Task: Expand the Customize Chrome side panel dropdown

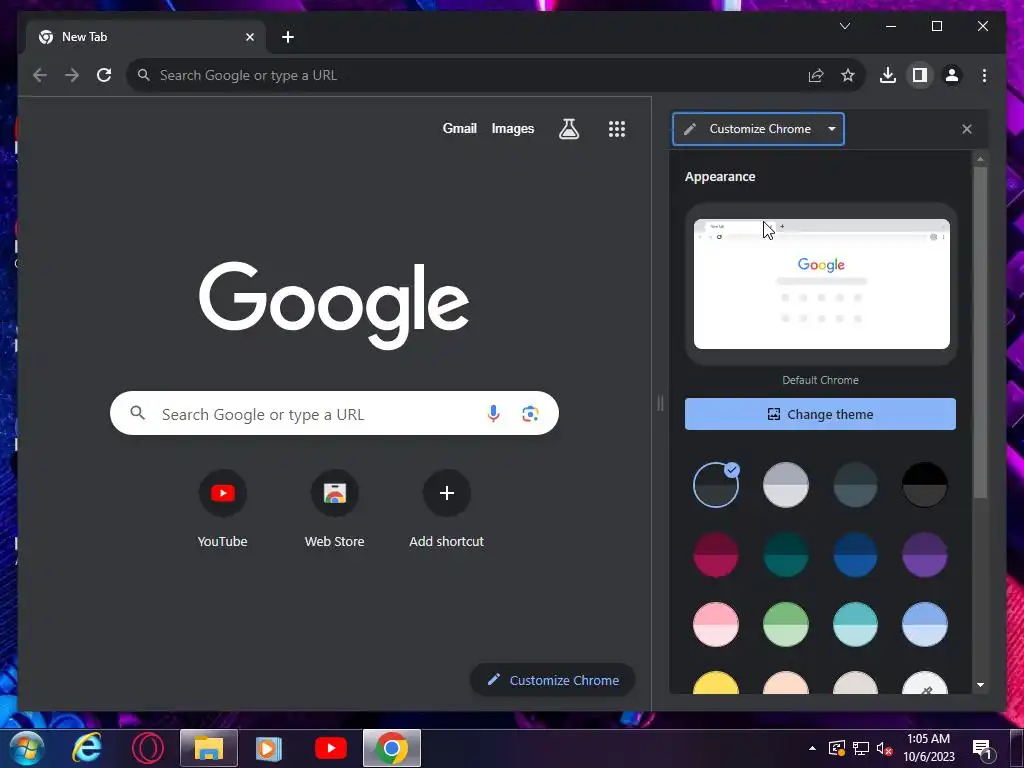Action: (758, 129)
